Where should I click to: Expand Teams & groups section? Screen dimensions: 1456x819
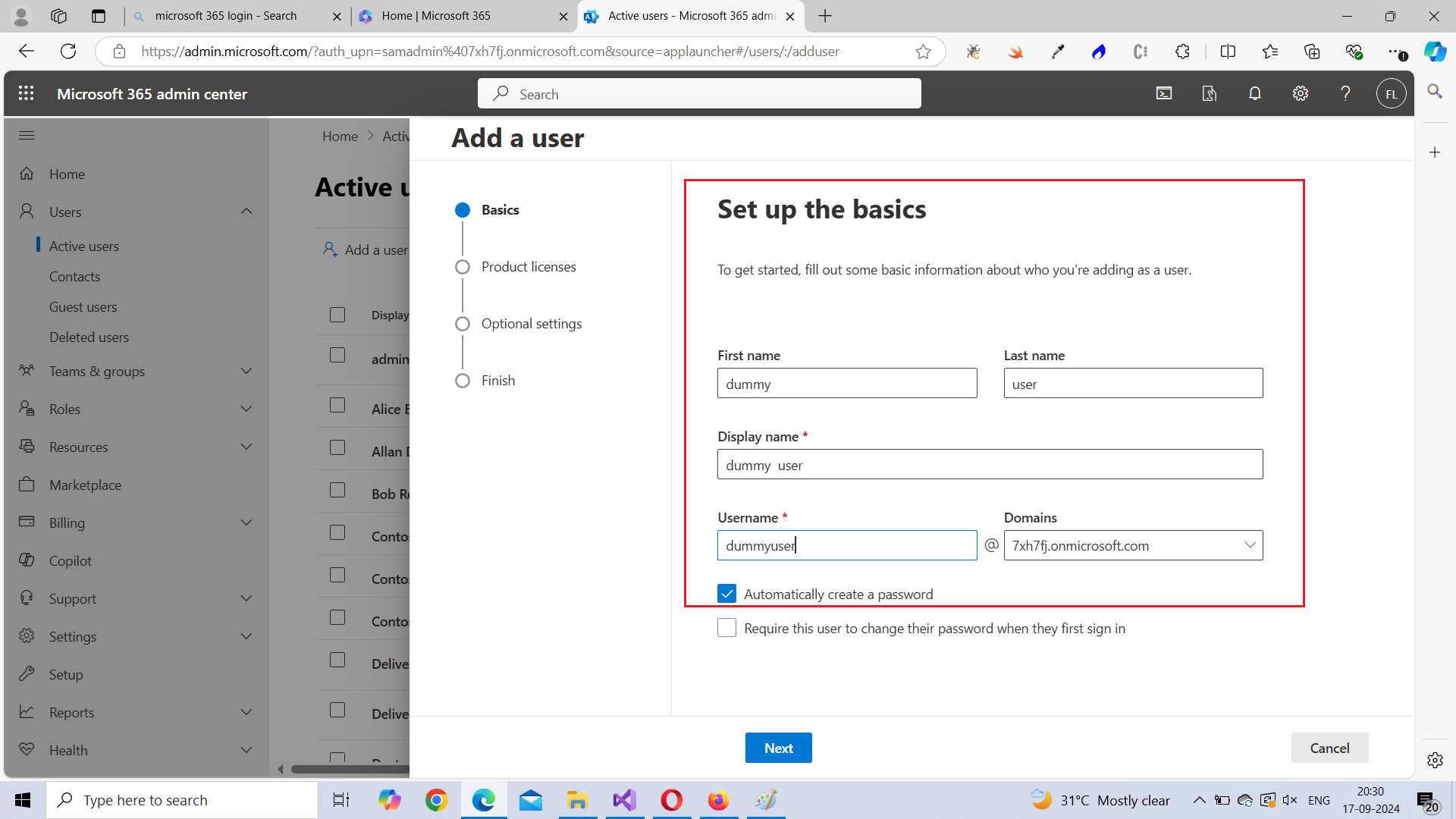click(246, 371)
